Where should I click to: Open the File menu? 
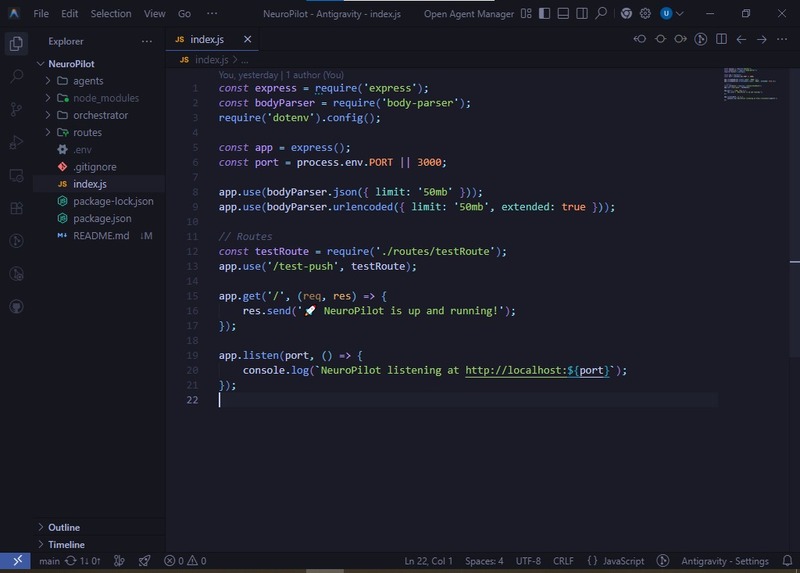coord(41,14)
